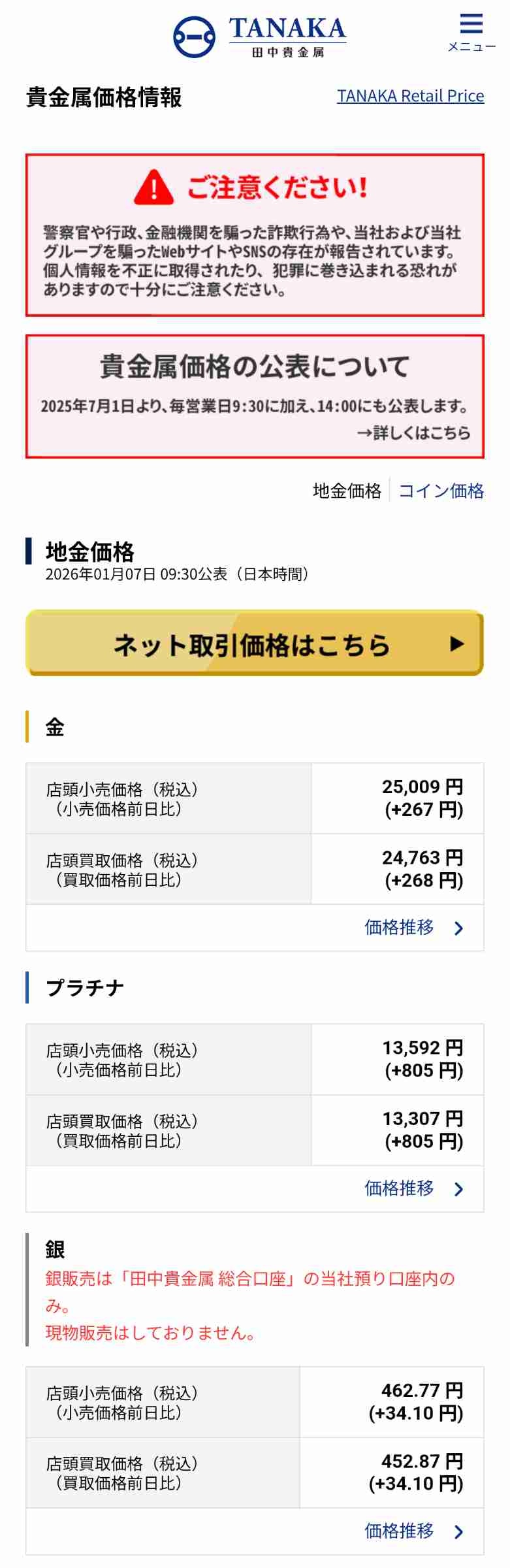This screenshot has width=510, height=1568.
Task: Open the TANAKA Retail Price link
Action: (x=410, y=96)
